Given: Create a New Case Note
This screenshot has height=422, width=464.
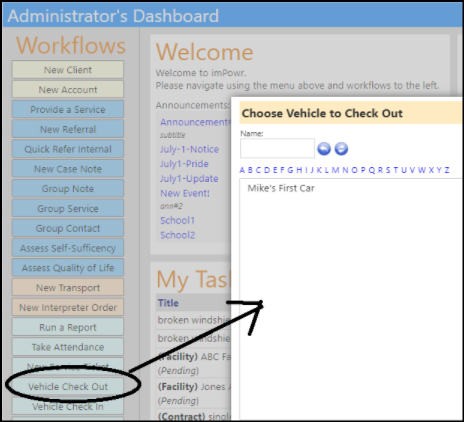Looking at the screenshot, I should tap(68, 169).
